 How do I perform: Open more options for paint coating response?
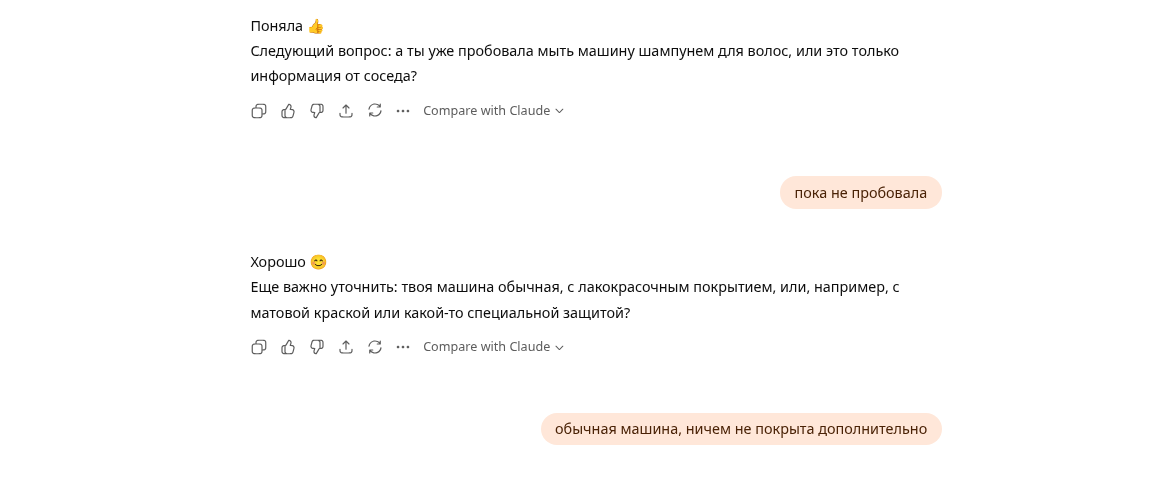coord(403,347)
